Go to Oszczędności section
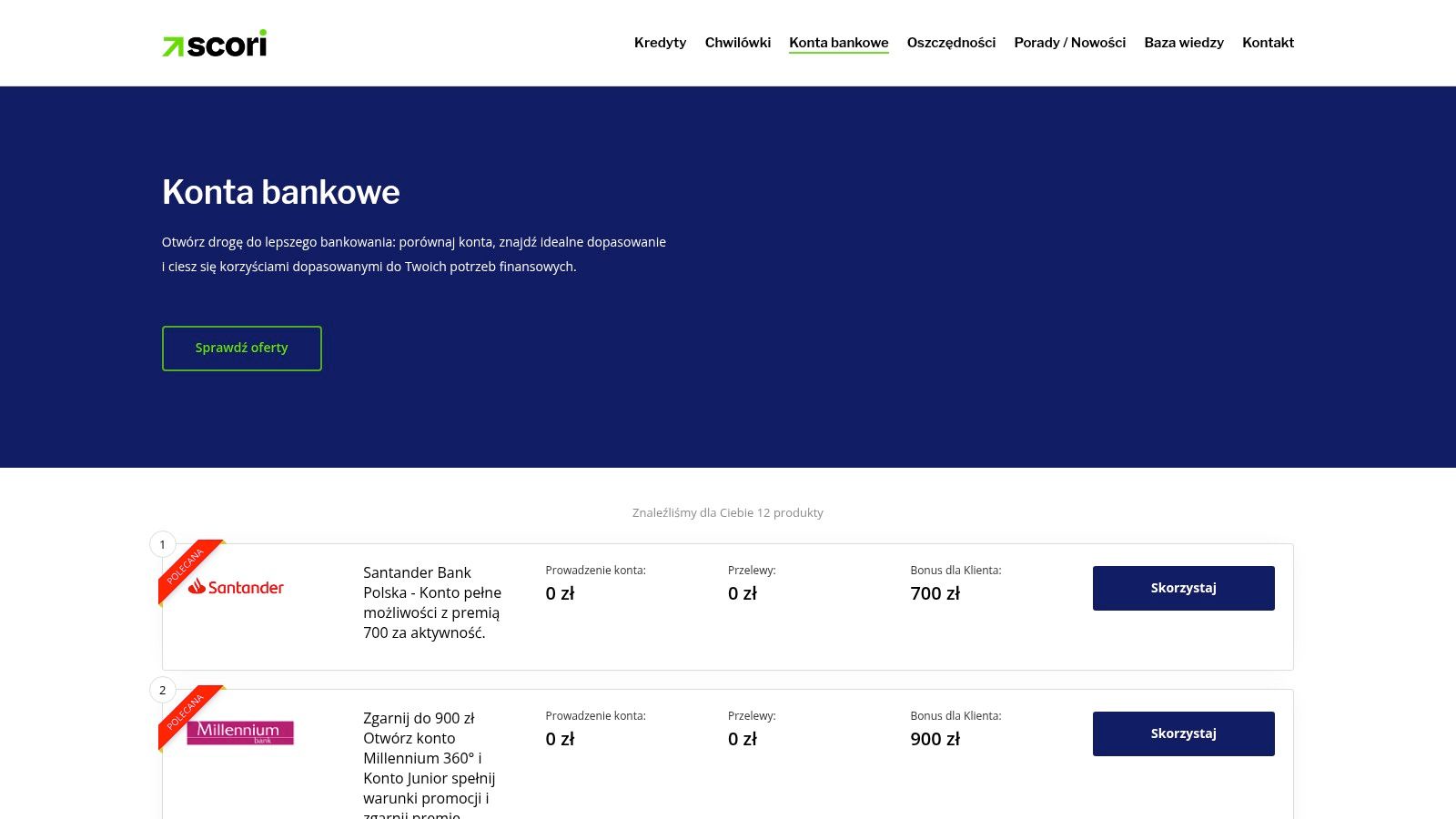 pyautogui.click(x=951, y=43)
